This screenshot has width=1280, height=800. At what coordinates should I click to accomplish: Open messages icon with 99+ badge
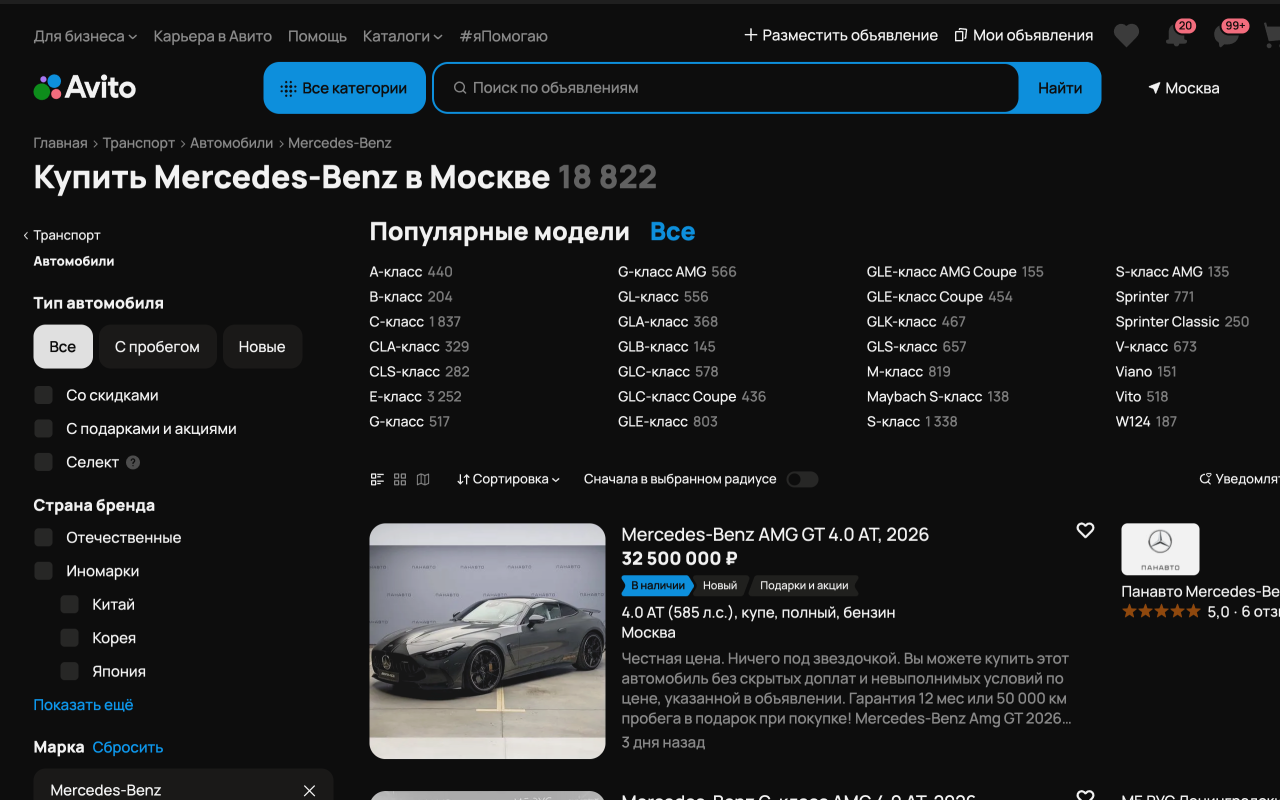tap(1227, 35)
